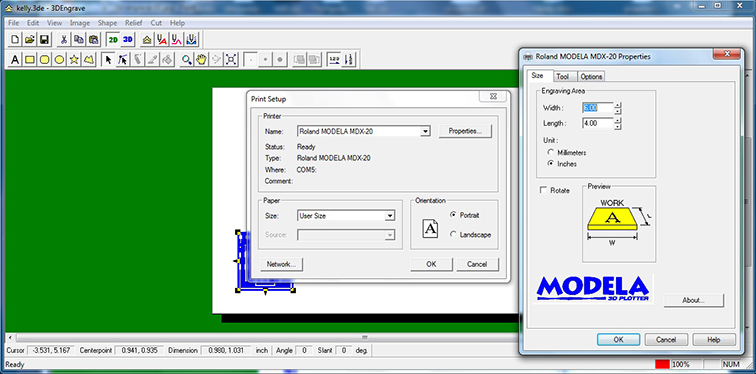Image resolution: width=756 pixels, height=374 pixels.
Task: Open the Paper Size dropdown
Action: 390,216
